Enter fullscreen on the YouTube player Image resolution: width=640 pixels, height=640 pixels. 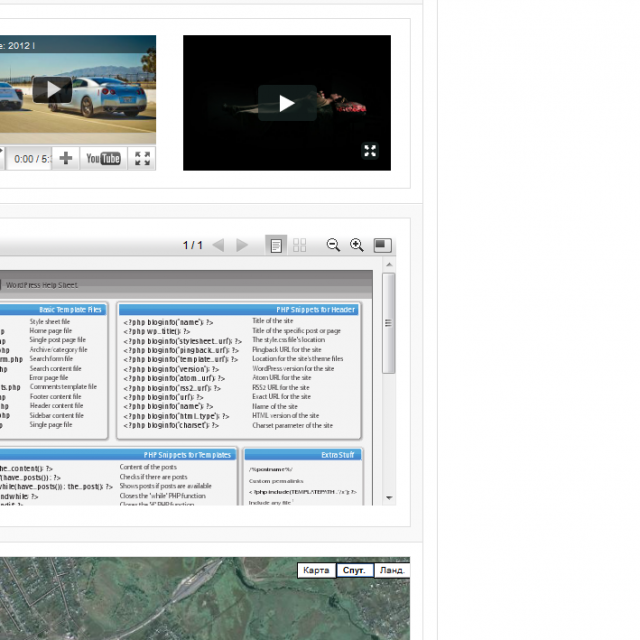tap(143, 158)
